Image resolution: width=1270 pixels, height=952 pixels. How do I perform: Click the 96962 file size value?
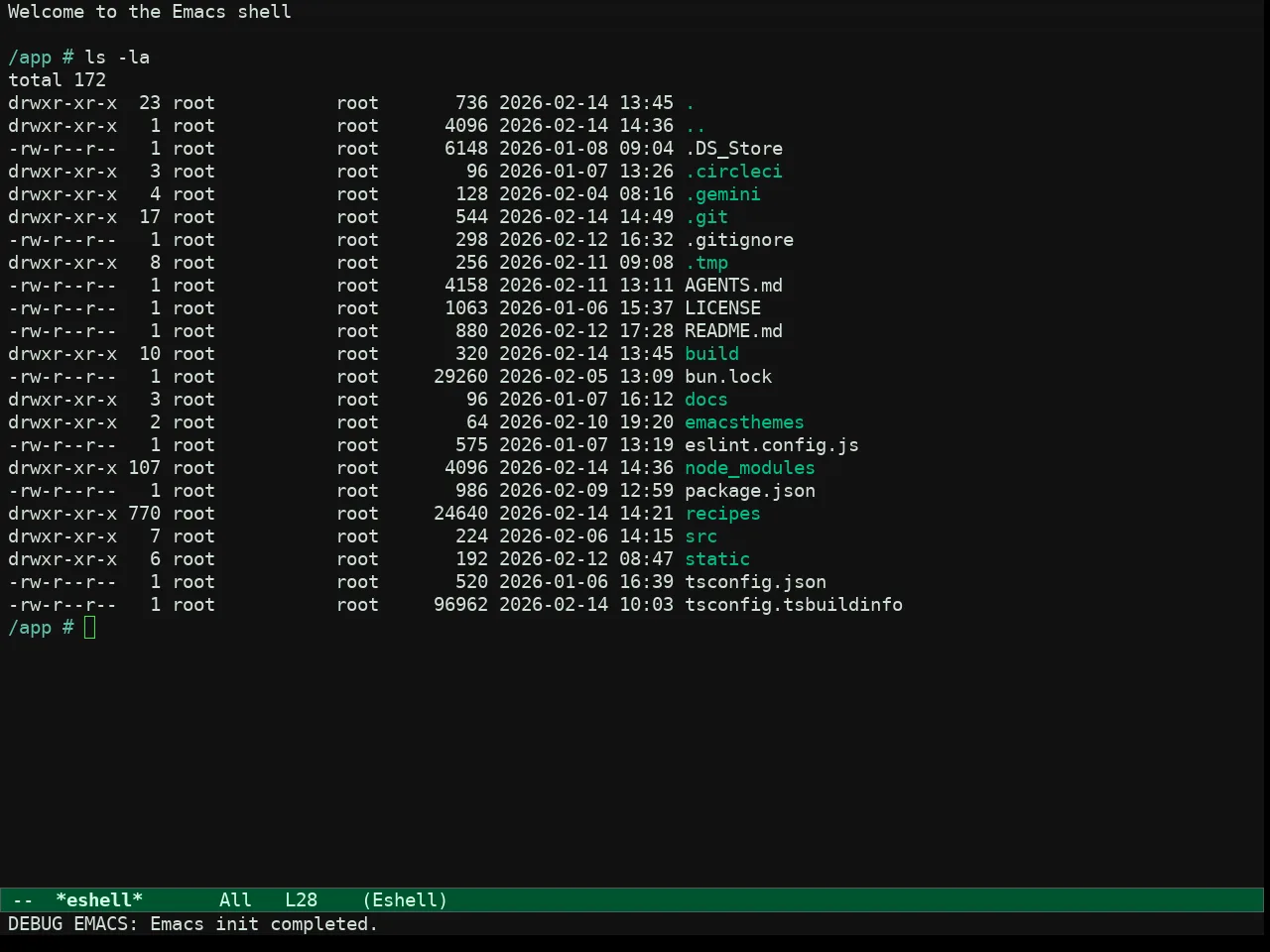460,605
